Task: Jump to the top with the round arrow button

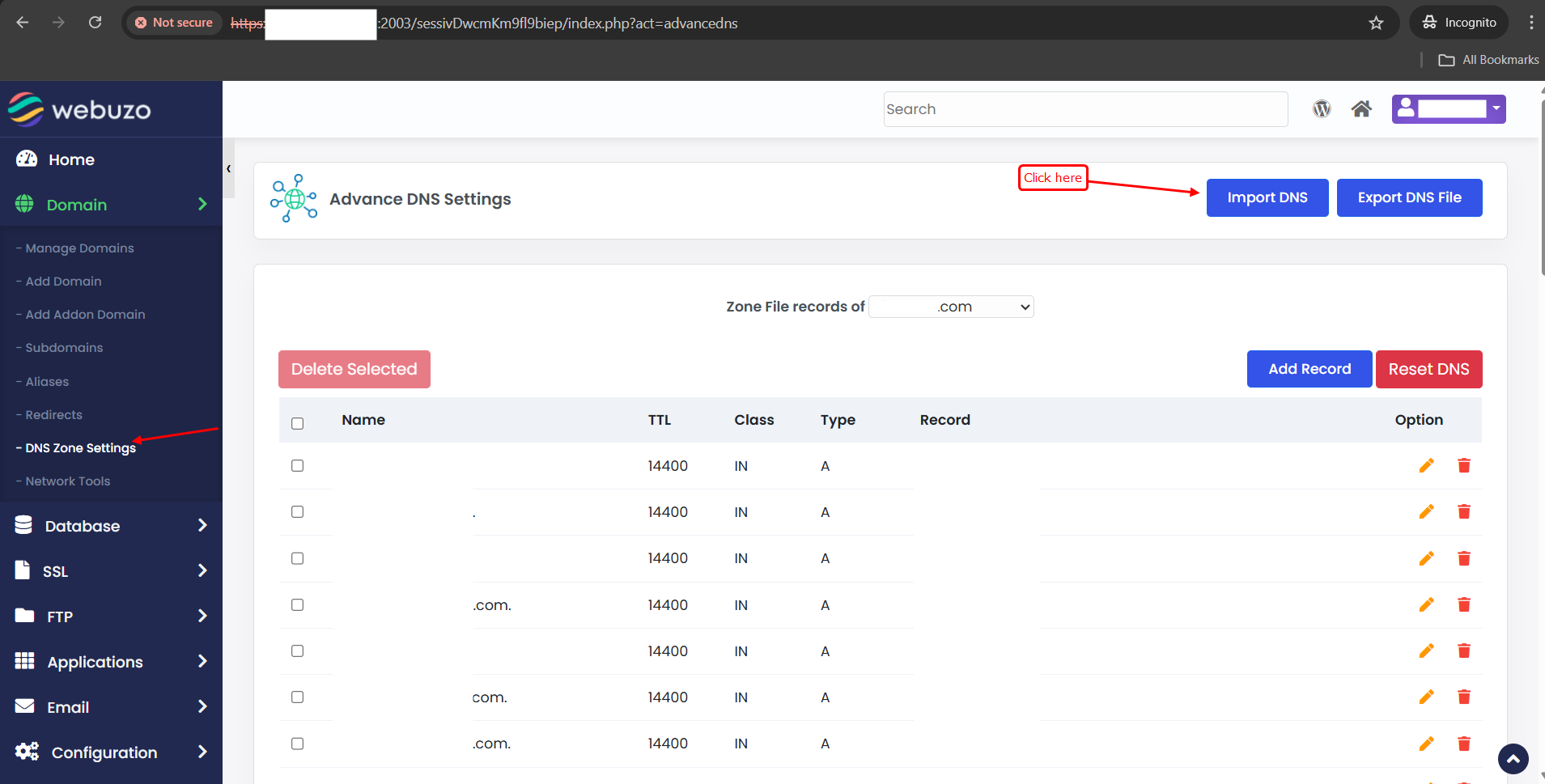Action: [1513, 759]
